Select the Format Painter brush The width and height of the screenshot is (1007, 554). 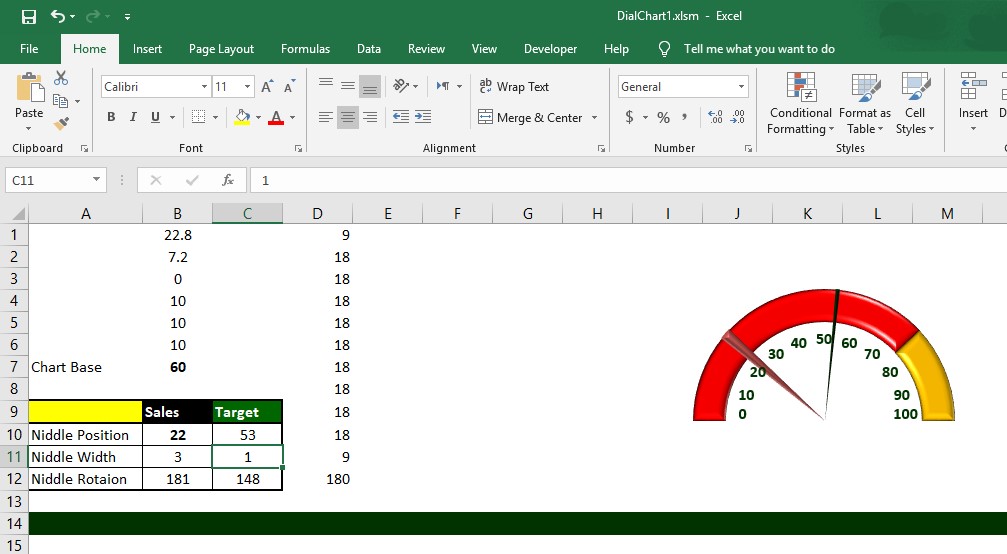point(61,123)
